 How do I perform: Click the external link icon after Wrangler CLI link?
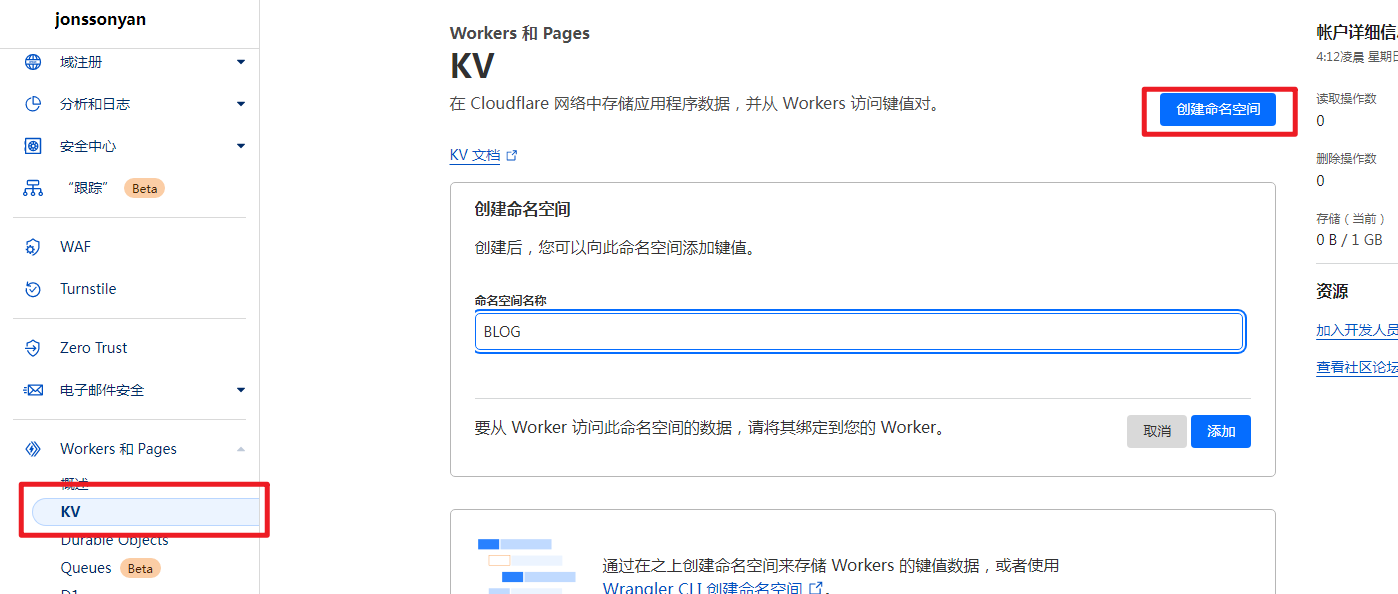[x=816, y=588]
